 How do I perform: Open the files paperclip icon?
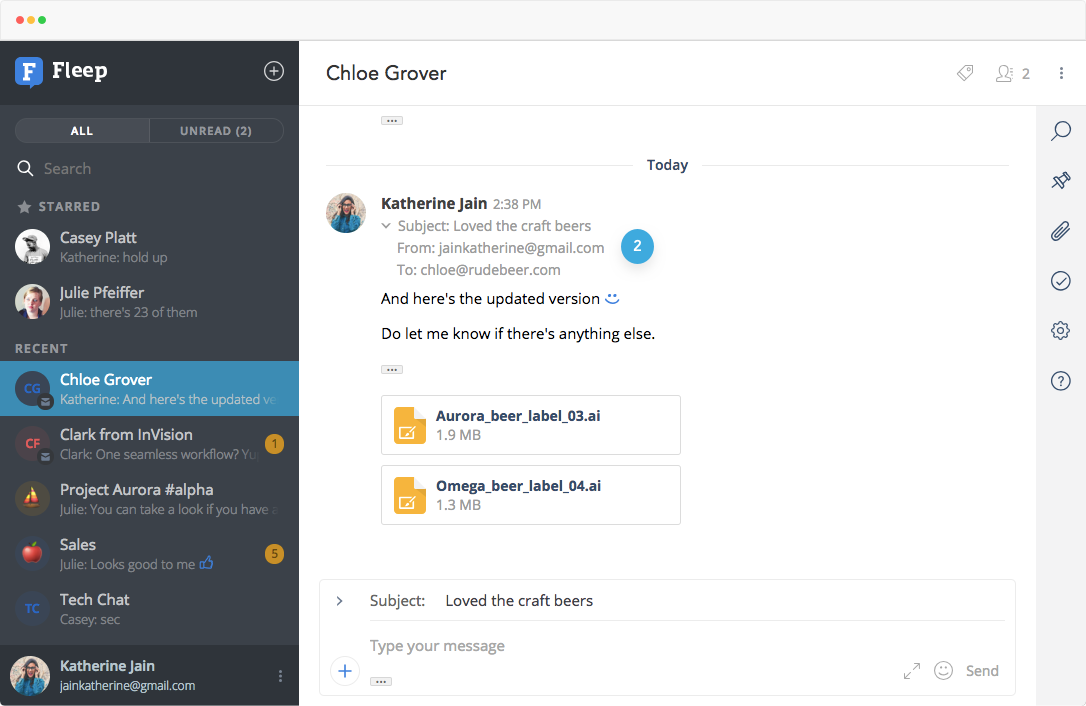pos(1060,231)
